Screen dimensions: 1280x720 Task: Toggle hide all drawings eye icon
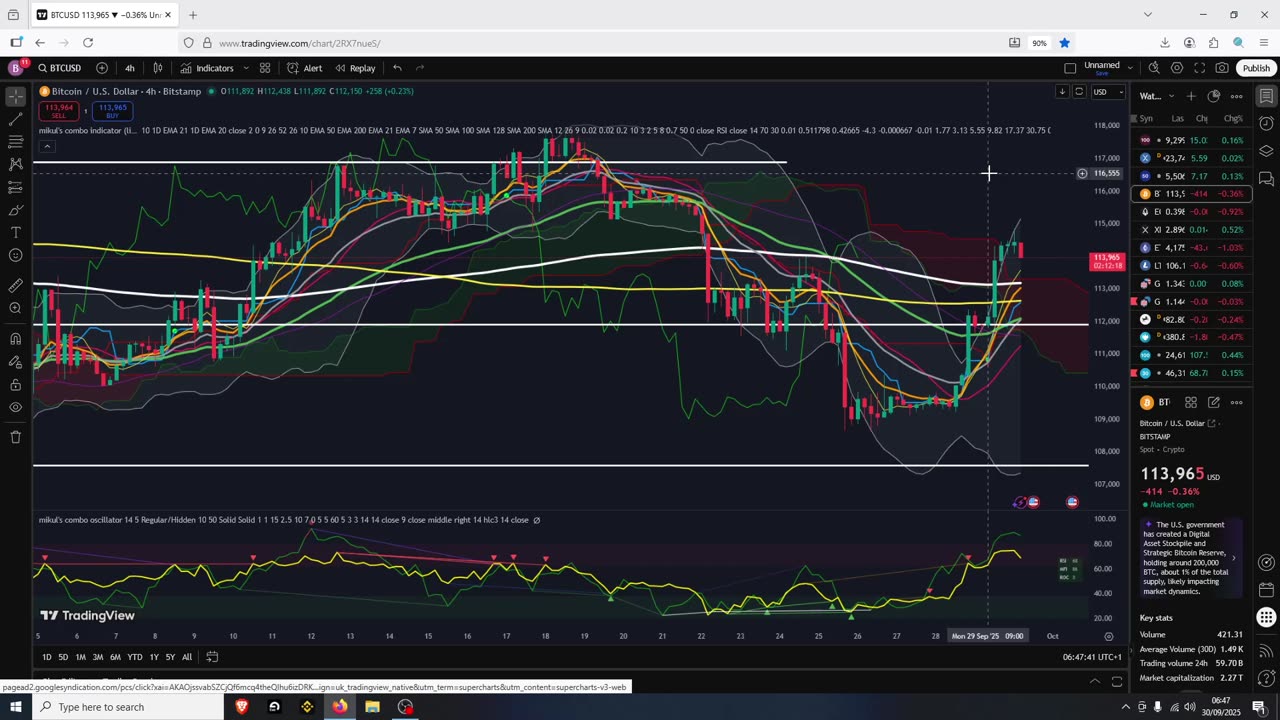(x=16, y=408)
